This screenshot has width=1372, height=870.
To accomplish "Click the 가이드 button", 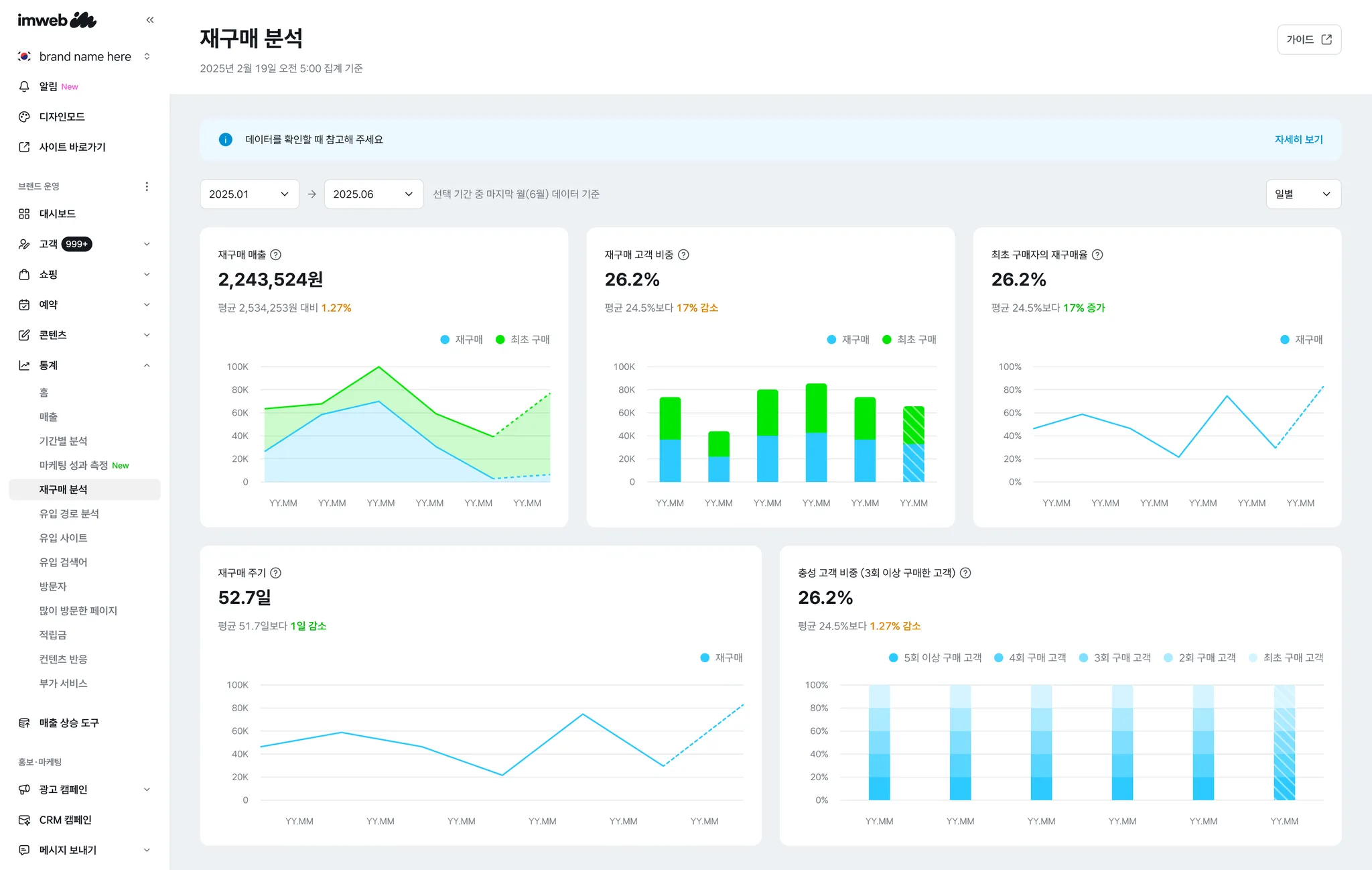I will (x=1308, y=40).
